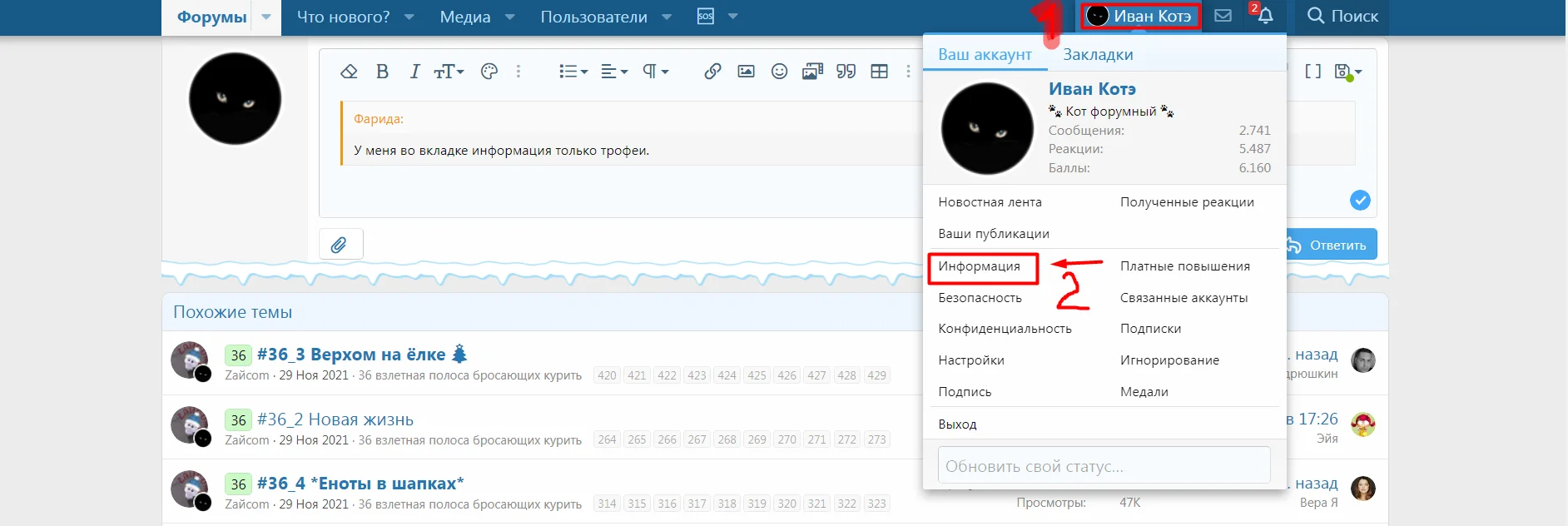Switch to the Закладки tab

[x=1098, y=55]
